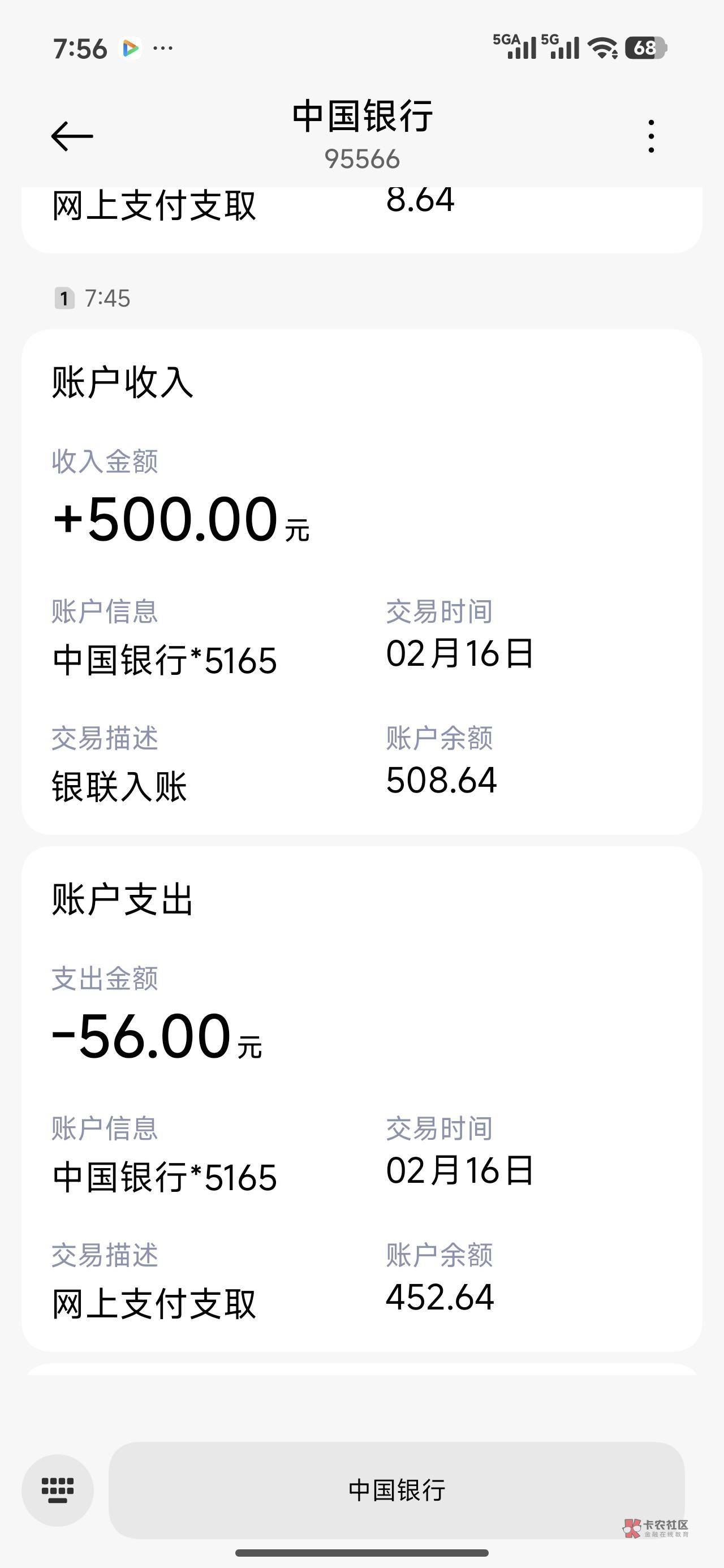
Task: Tap the SIM 1 indicator icon
Action: tap(64, 299)
